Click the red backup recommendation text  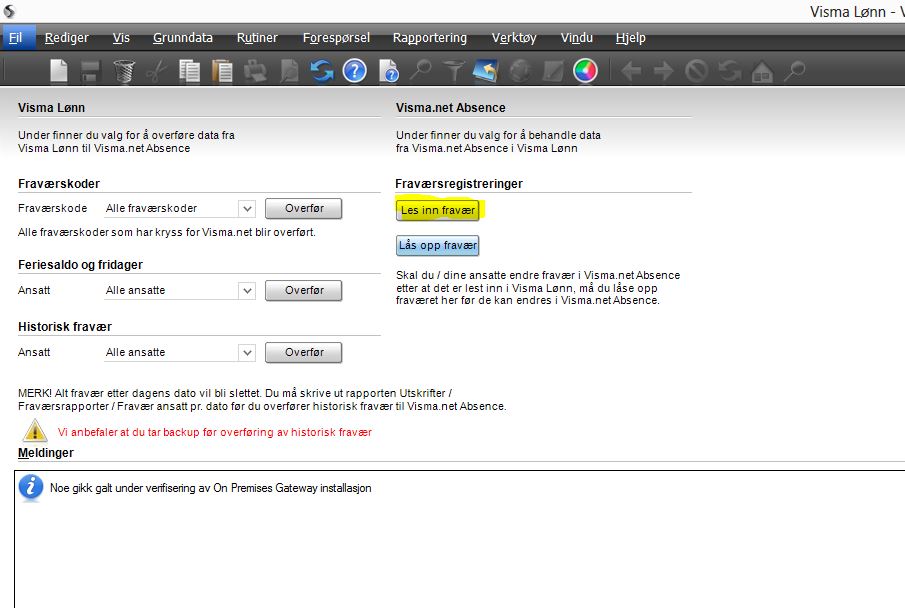[215, 432]
